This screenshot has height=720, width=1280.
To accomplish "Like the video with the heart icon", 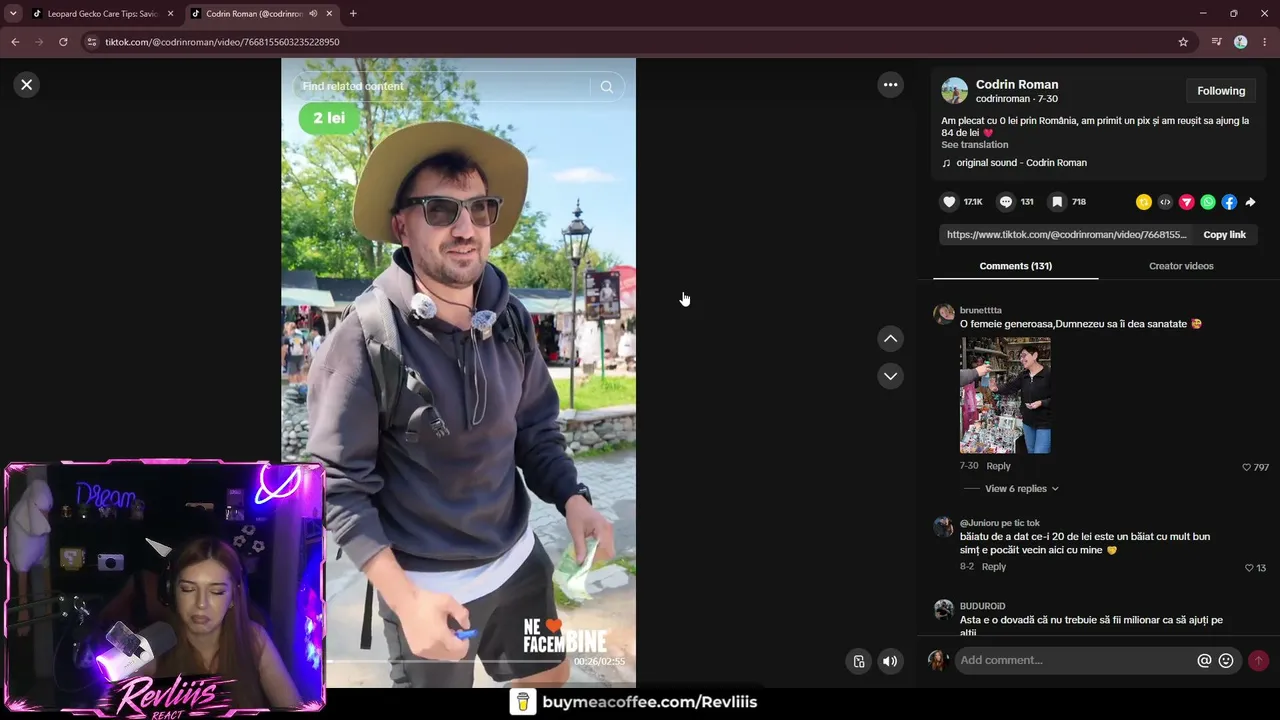I will [x=949, y=202].
